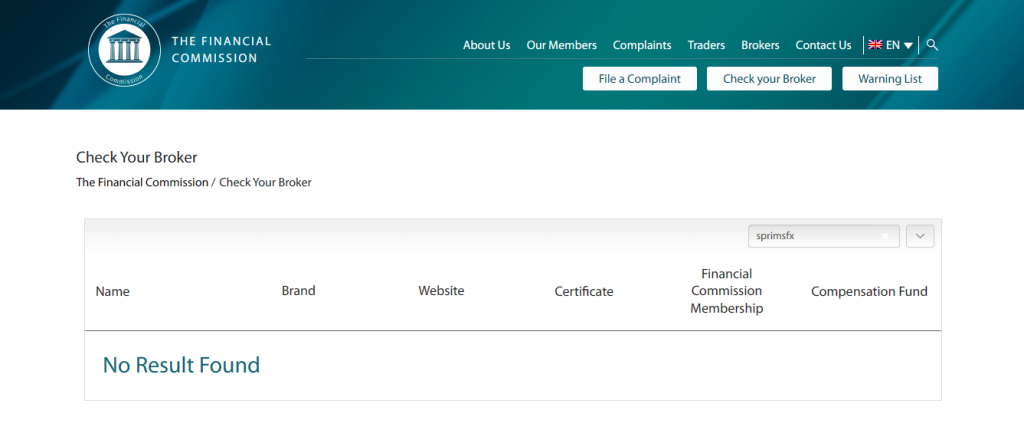Viewport: 1024px width, 430px height.
Task: Sort by the Website column header
Action: coord(441,290)
